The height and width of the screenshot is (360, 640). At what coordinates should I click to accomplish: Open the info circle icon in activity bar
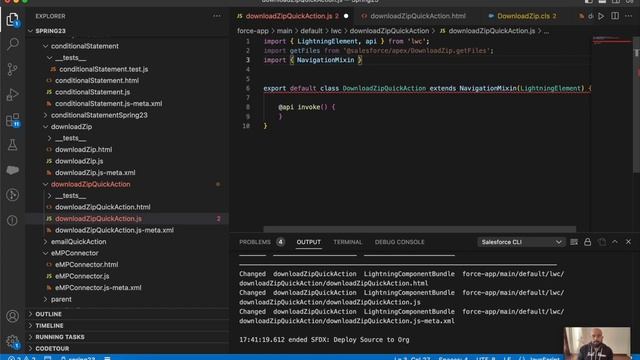(13, 220)
